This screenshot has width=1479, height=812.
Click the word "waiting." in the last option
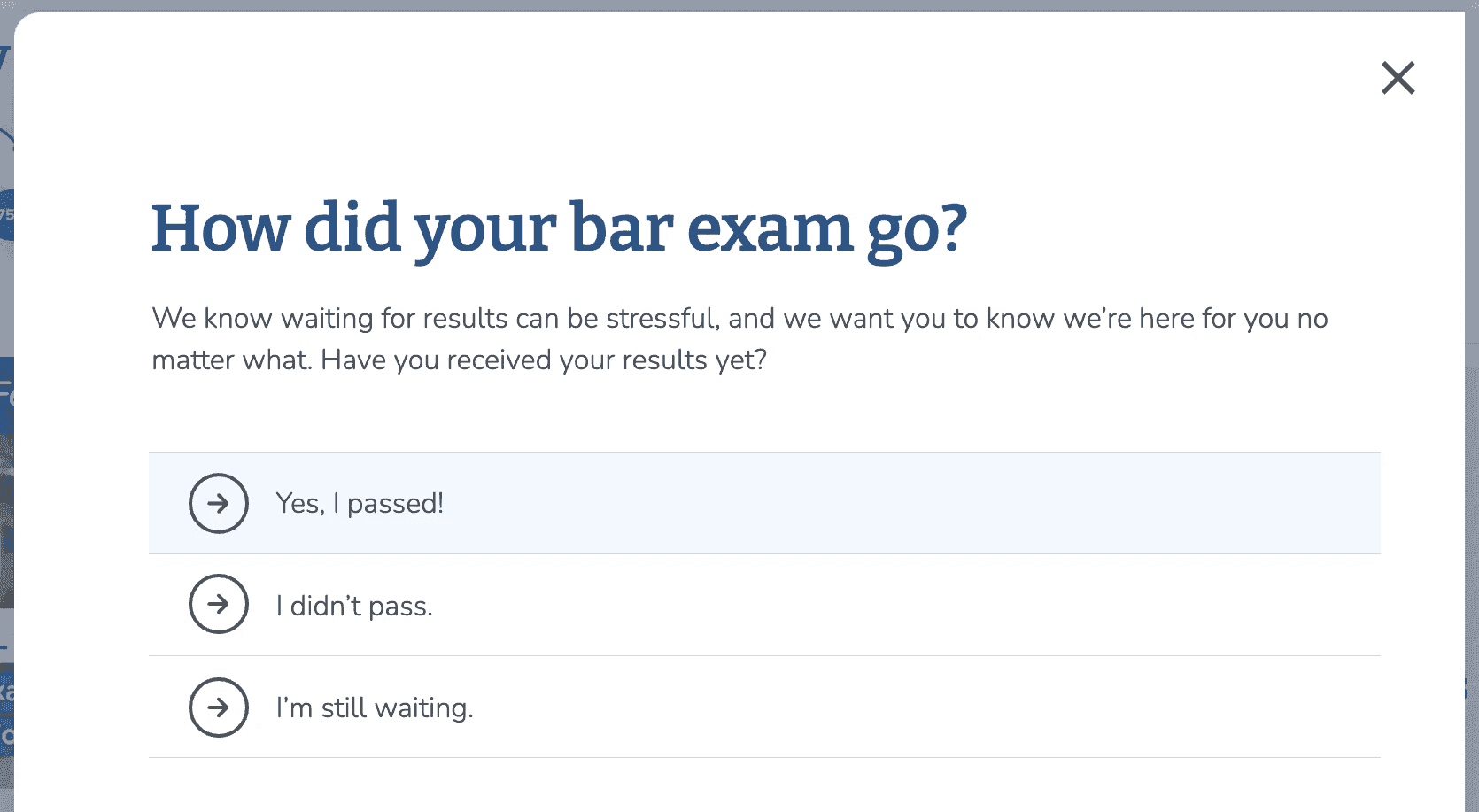point(424,709)
